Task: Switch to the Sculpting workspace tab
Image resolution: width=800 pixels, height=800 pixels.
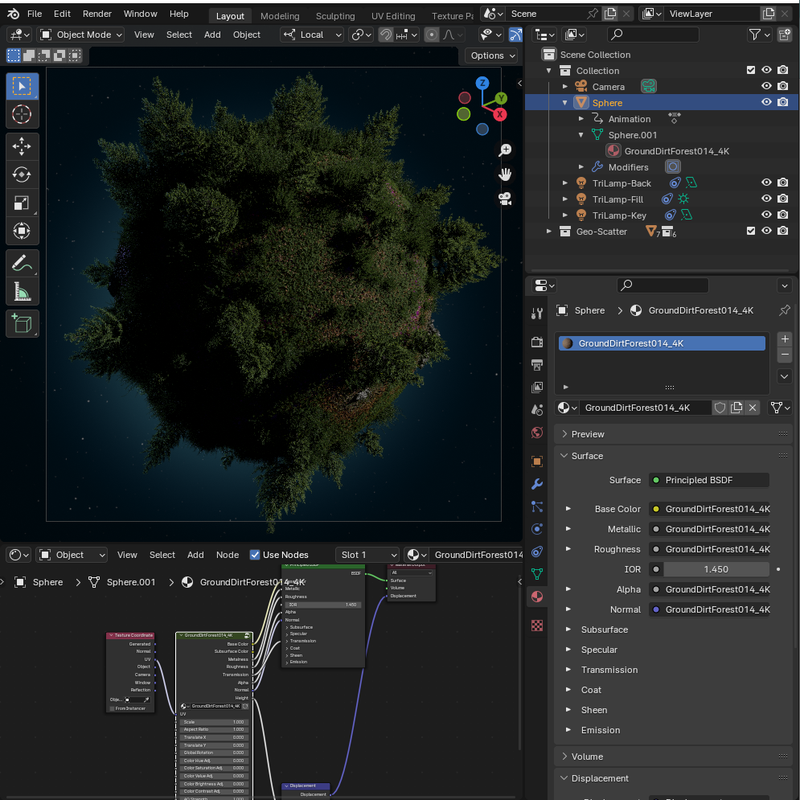Action: 335,16
